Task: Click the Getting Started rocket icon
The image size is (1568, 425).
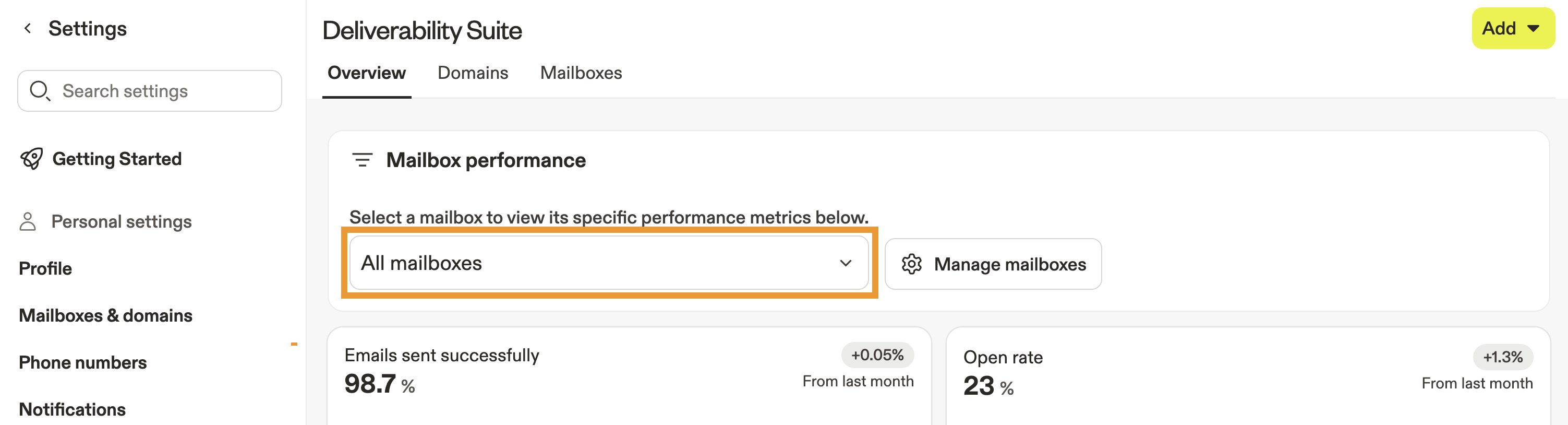Action: tap(32, 159)
